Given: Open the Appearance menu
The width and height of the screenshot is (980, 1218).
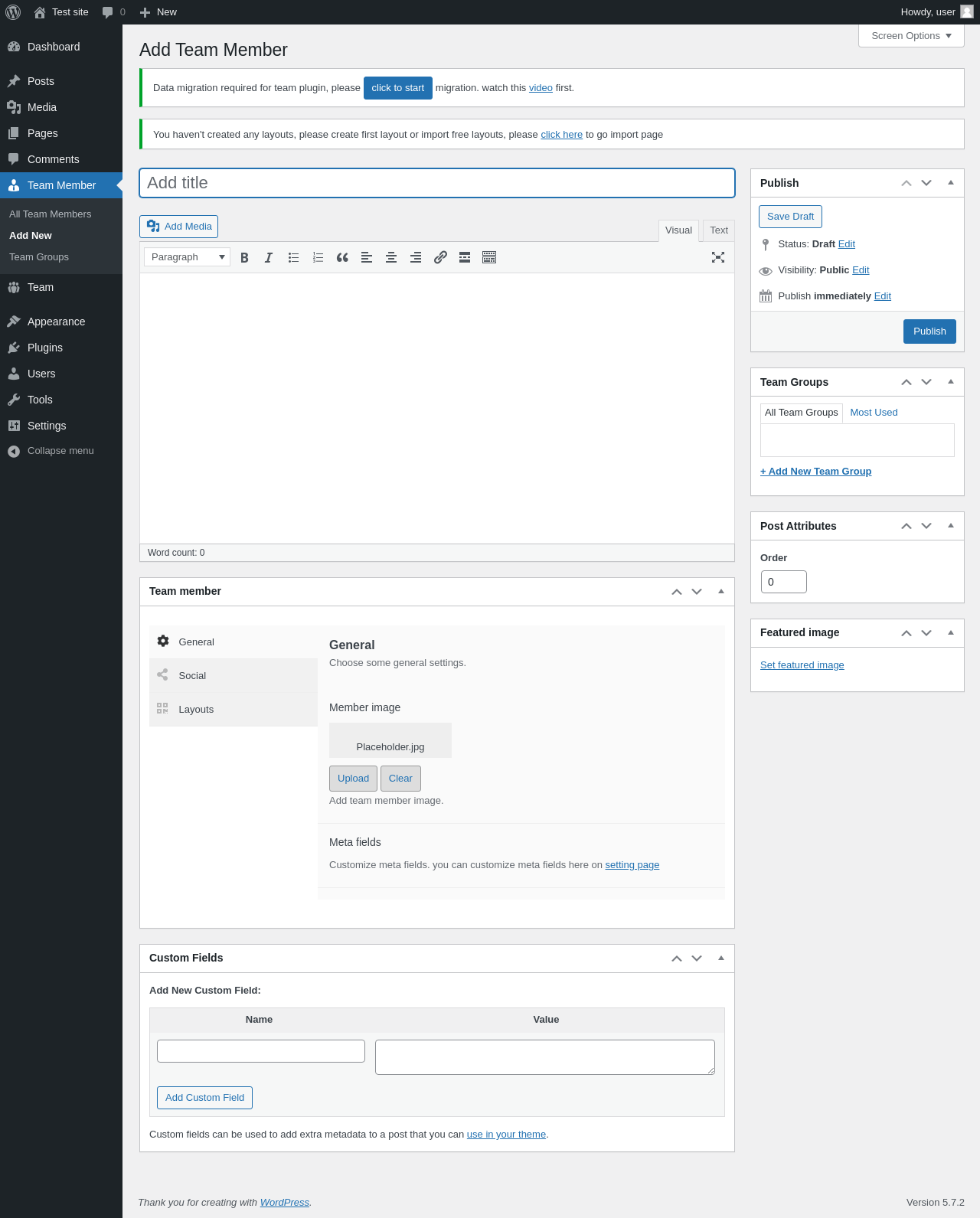Looking at the screenshot, I should coord(61,322).
